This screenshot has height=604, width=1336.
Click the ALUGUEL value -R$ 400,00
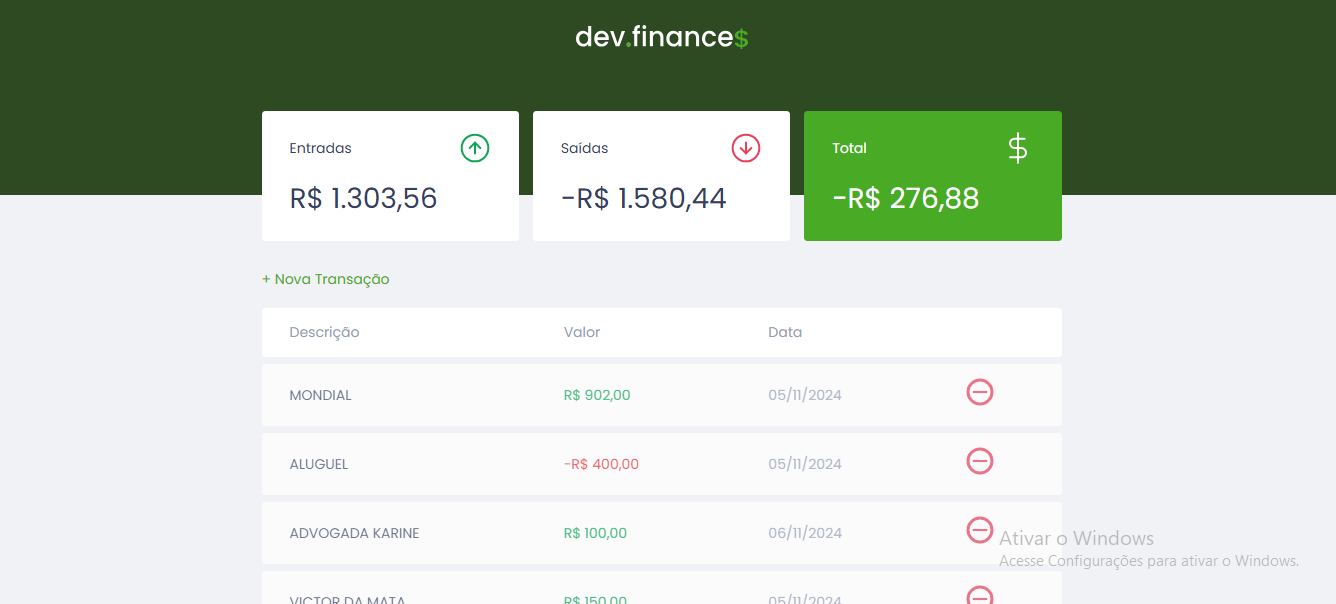[601, 464]
